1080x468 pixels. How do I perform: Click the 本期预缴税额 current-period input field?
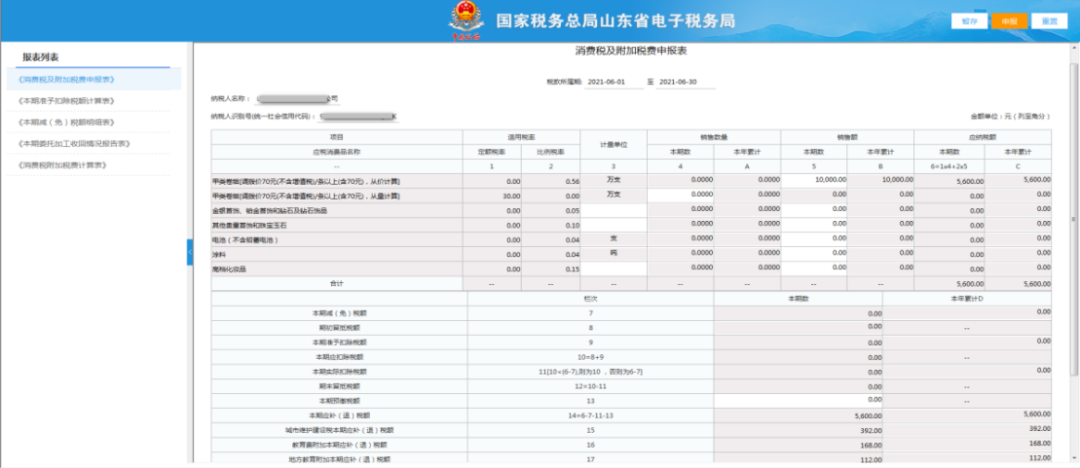[798, 400]
